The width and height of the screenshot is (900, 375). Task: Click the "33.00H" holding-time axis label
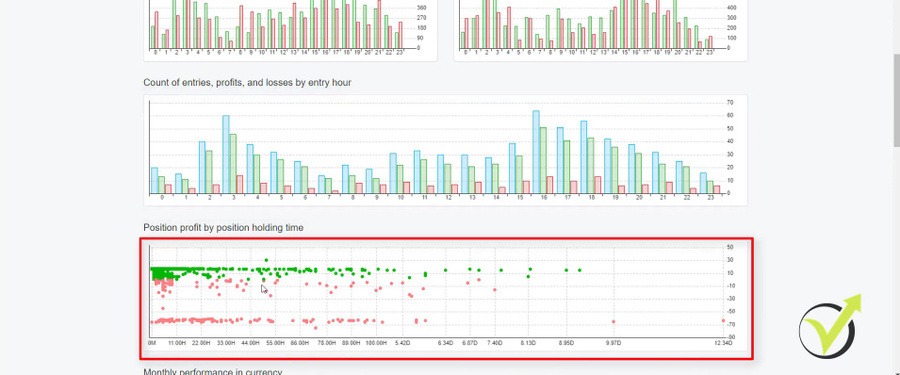click(226, 343)
